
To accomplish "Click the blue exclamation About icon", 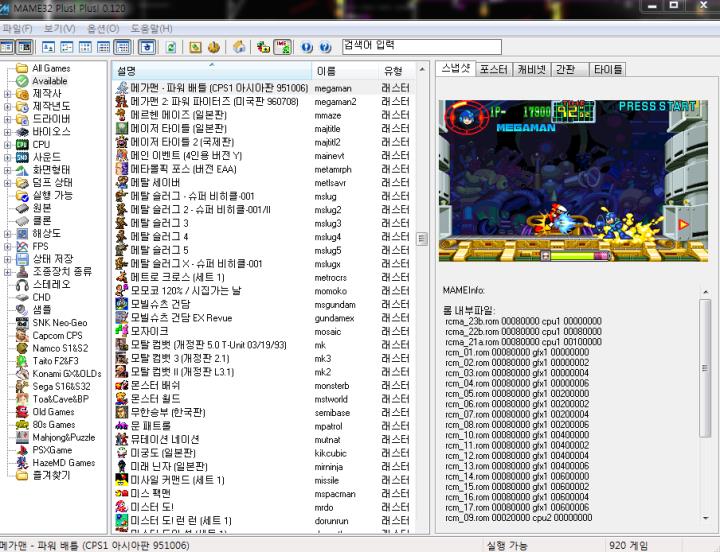I will [x=307, y=47].
